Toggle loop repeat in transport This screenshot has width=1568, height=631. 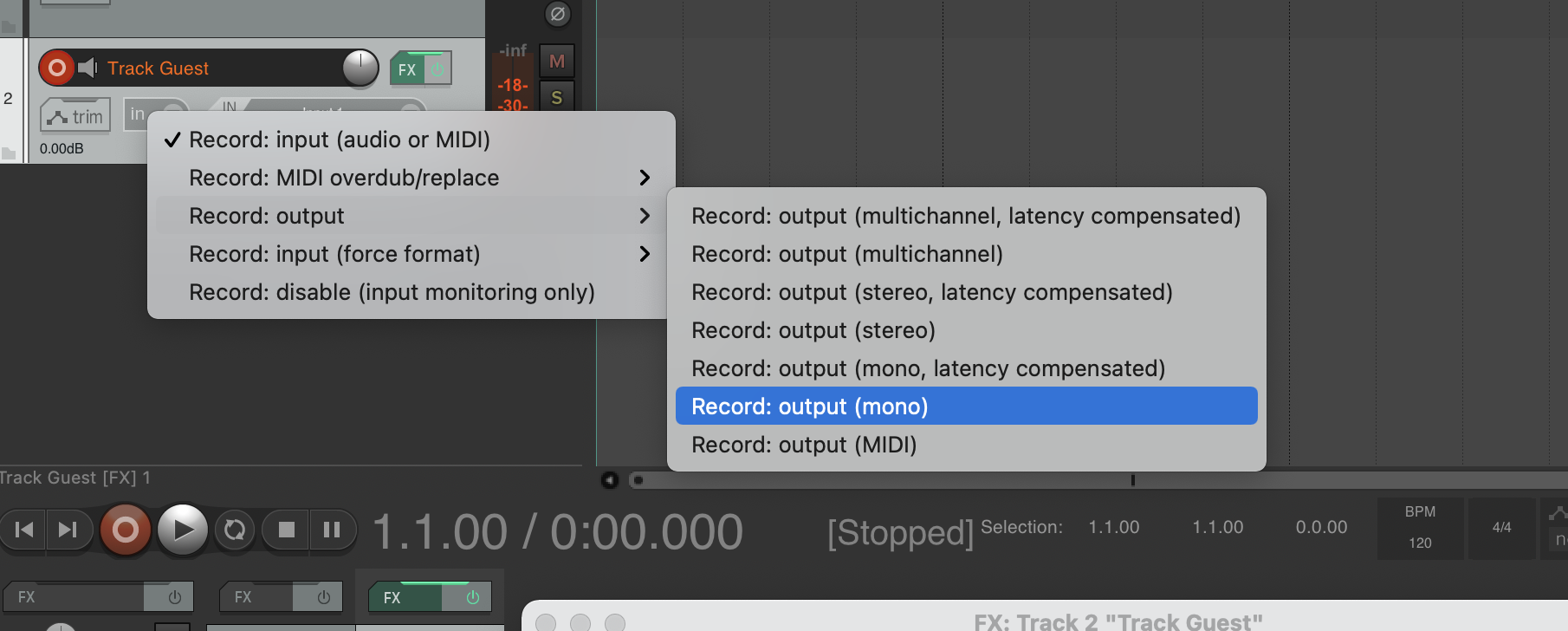[x=234, y=530]
